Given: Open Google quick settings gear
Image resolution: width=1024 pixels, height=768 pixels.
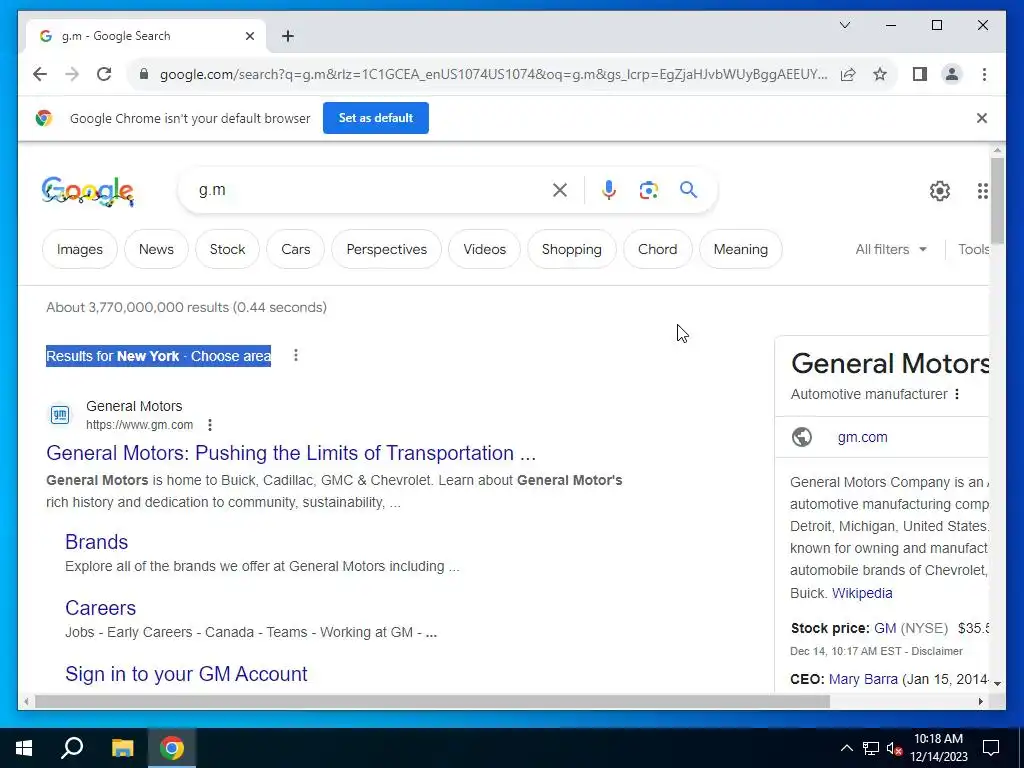Looking at the screenshot, I should [x=939, y=191].
